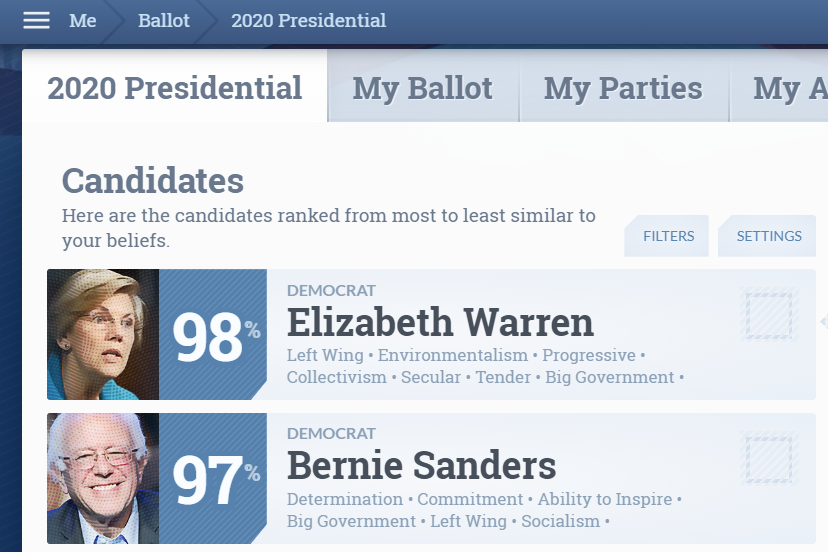Screen dimensions: 828x552
Task: Open the Elizabeth Warren candidate name
Action: point(440,322)
